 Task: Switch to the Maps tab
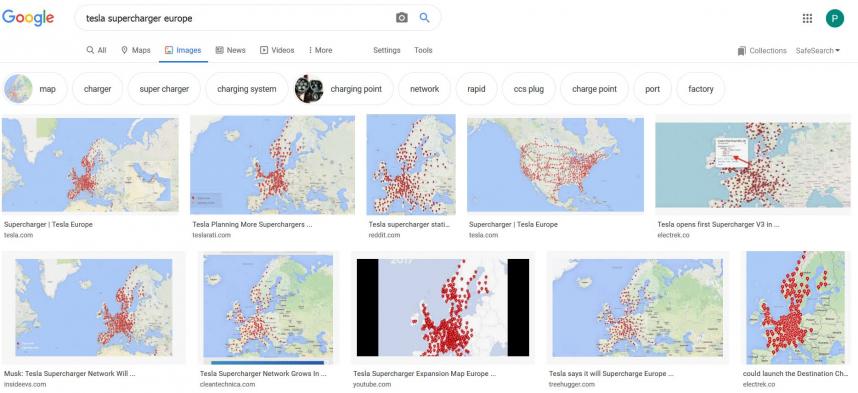(136, 50)
